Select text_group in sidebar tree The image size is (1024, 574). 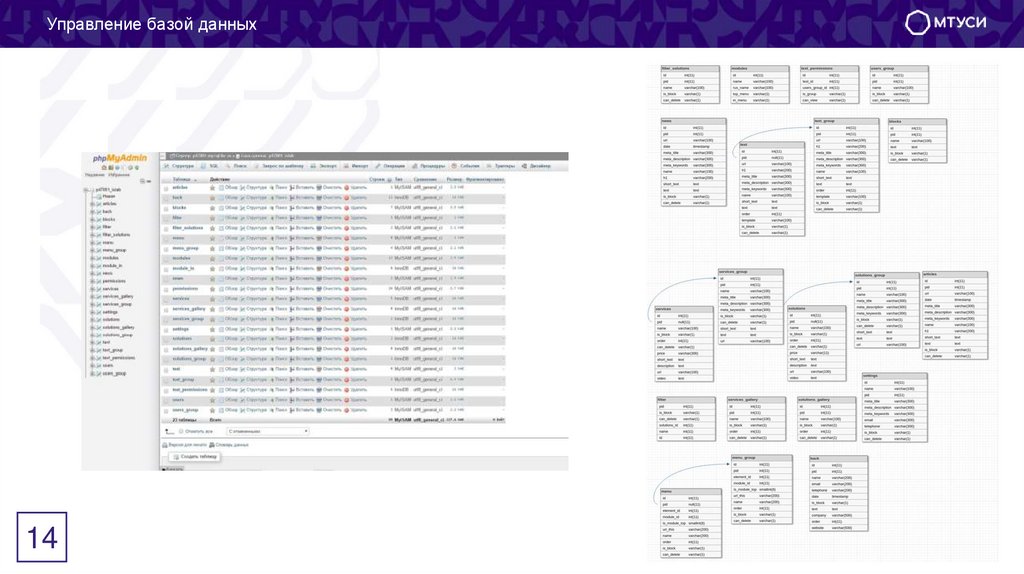[112, 351]
